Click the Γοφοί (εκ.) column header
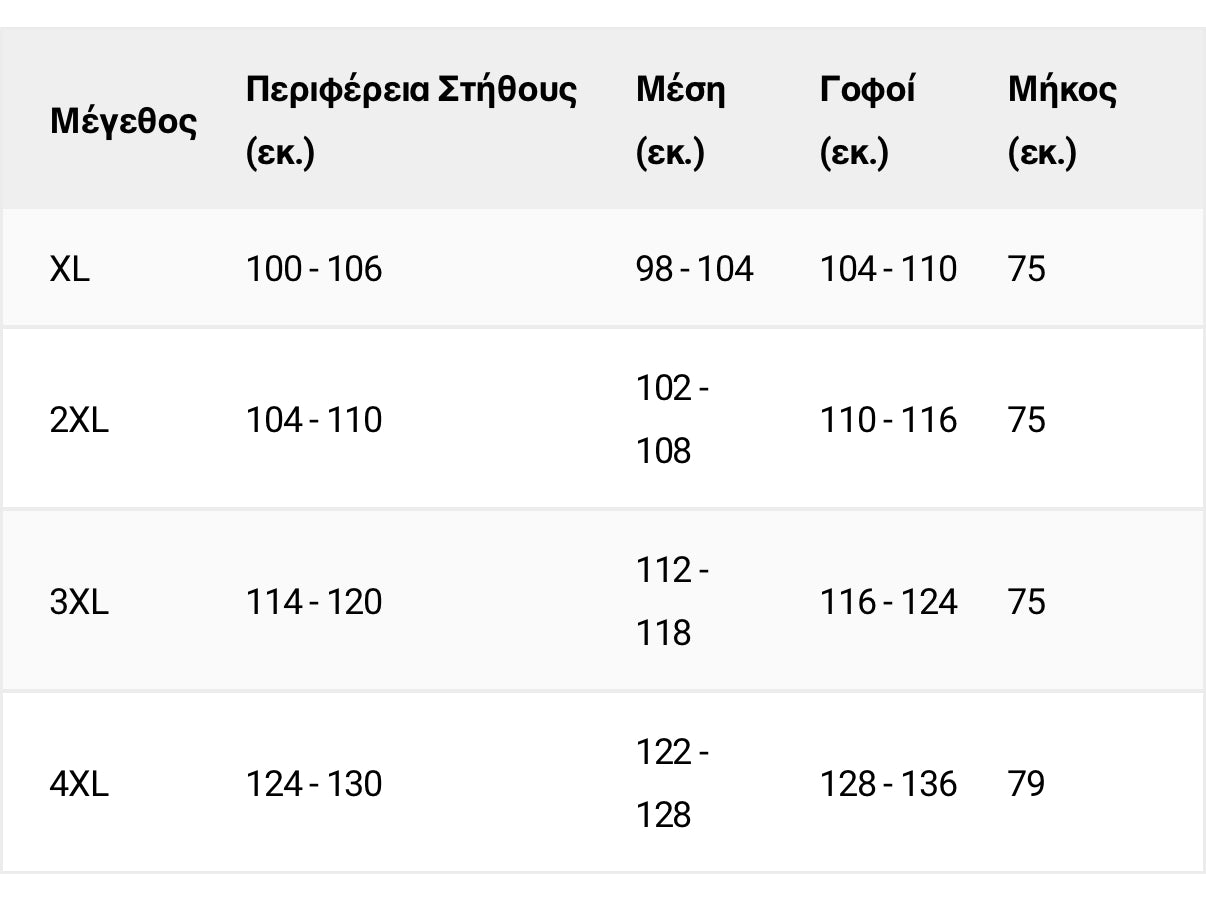 tap(868, 122)
